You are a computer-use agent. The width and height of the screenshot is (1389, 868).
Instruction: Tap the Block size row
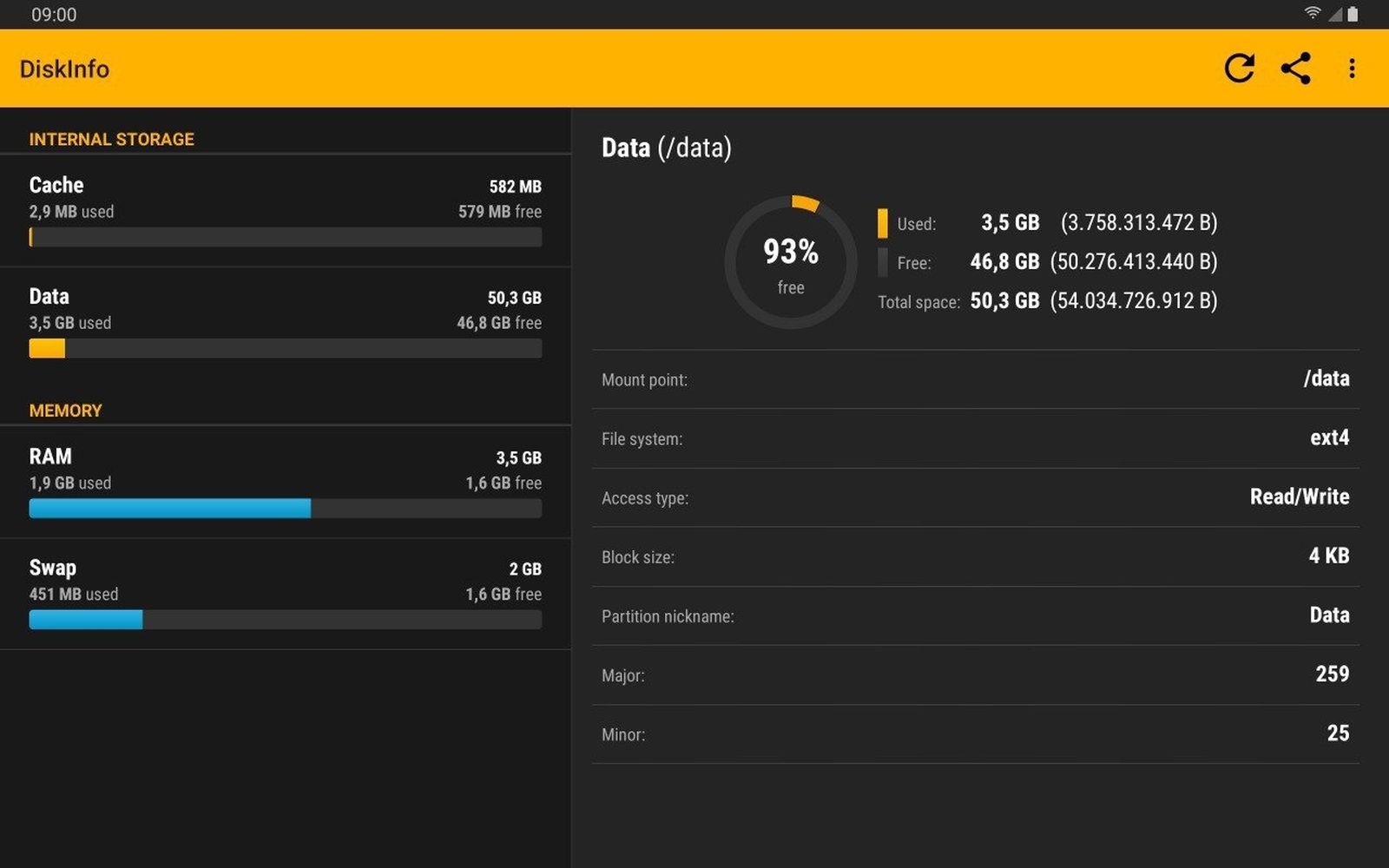pos(975,556)
